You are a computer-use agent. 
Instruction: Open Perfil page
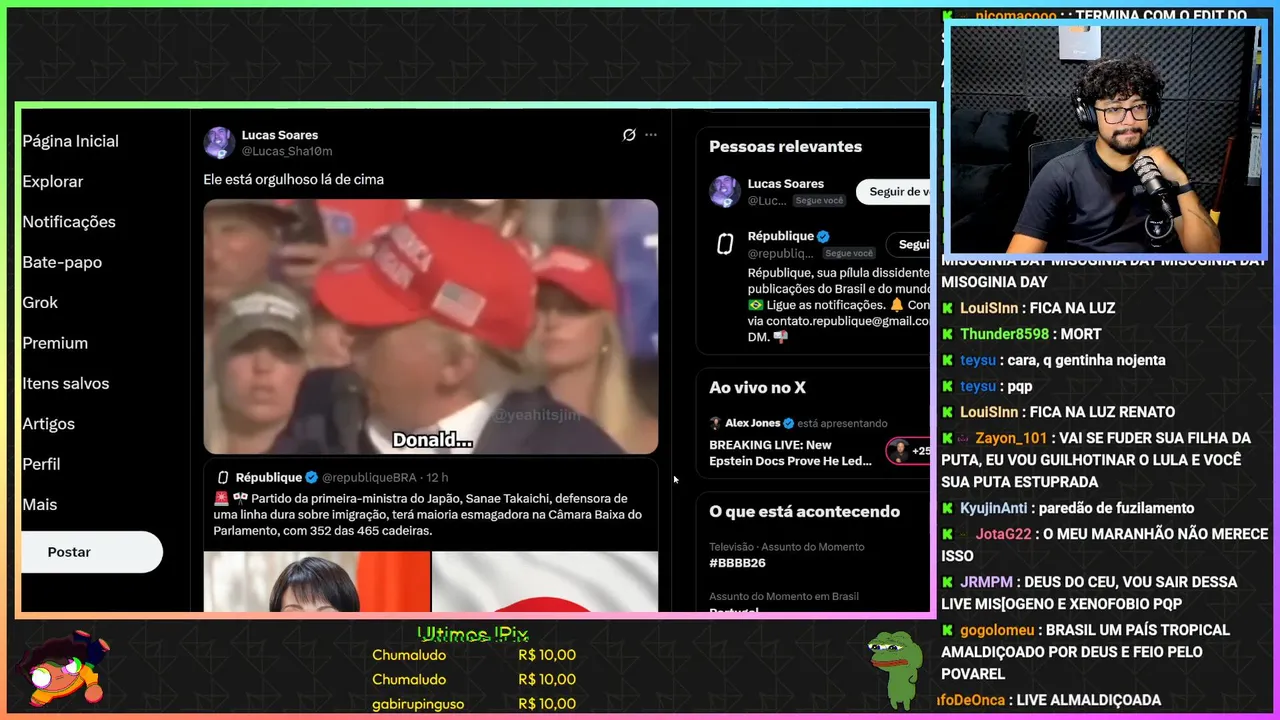[x=41, y=464]
